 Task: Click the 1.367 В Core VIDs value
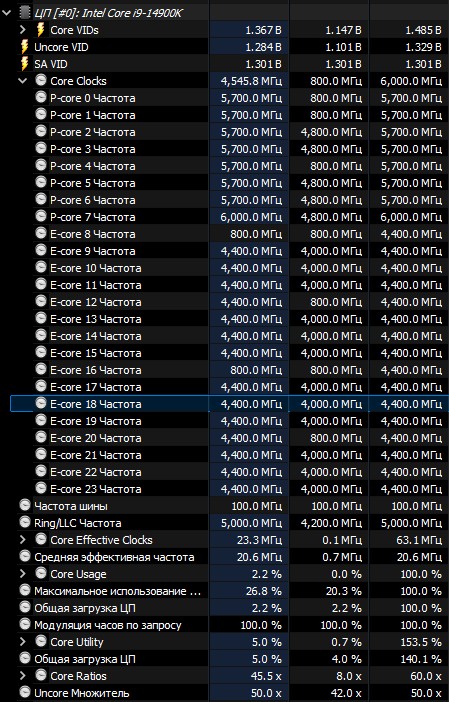pyautogui.click(x=263, y=30)
